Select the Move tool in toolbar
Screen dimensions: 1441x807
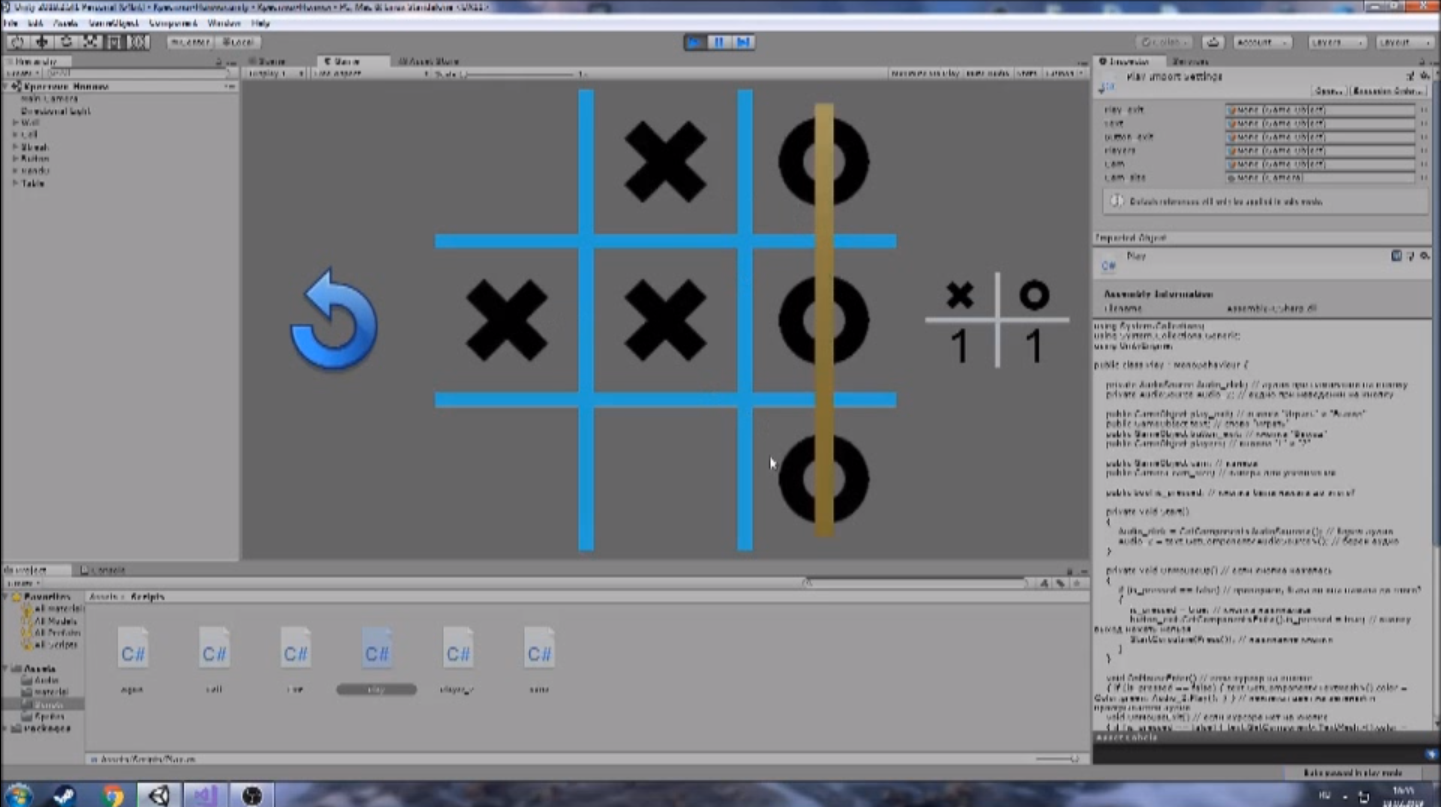click(x=42, y=42)
